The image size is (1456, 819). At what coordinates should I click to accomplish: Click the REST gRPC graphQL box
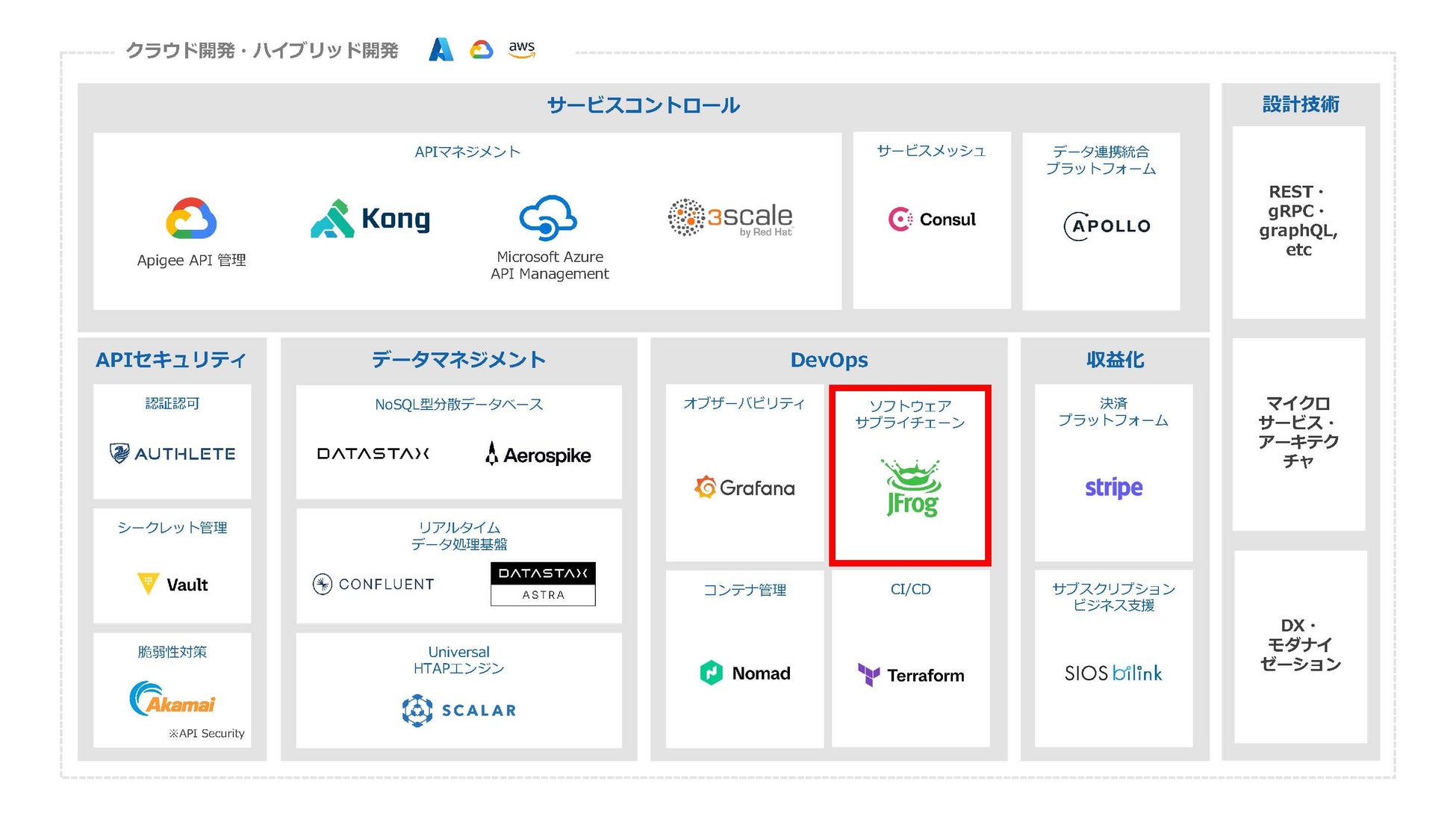click(1298, 221)
